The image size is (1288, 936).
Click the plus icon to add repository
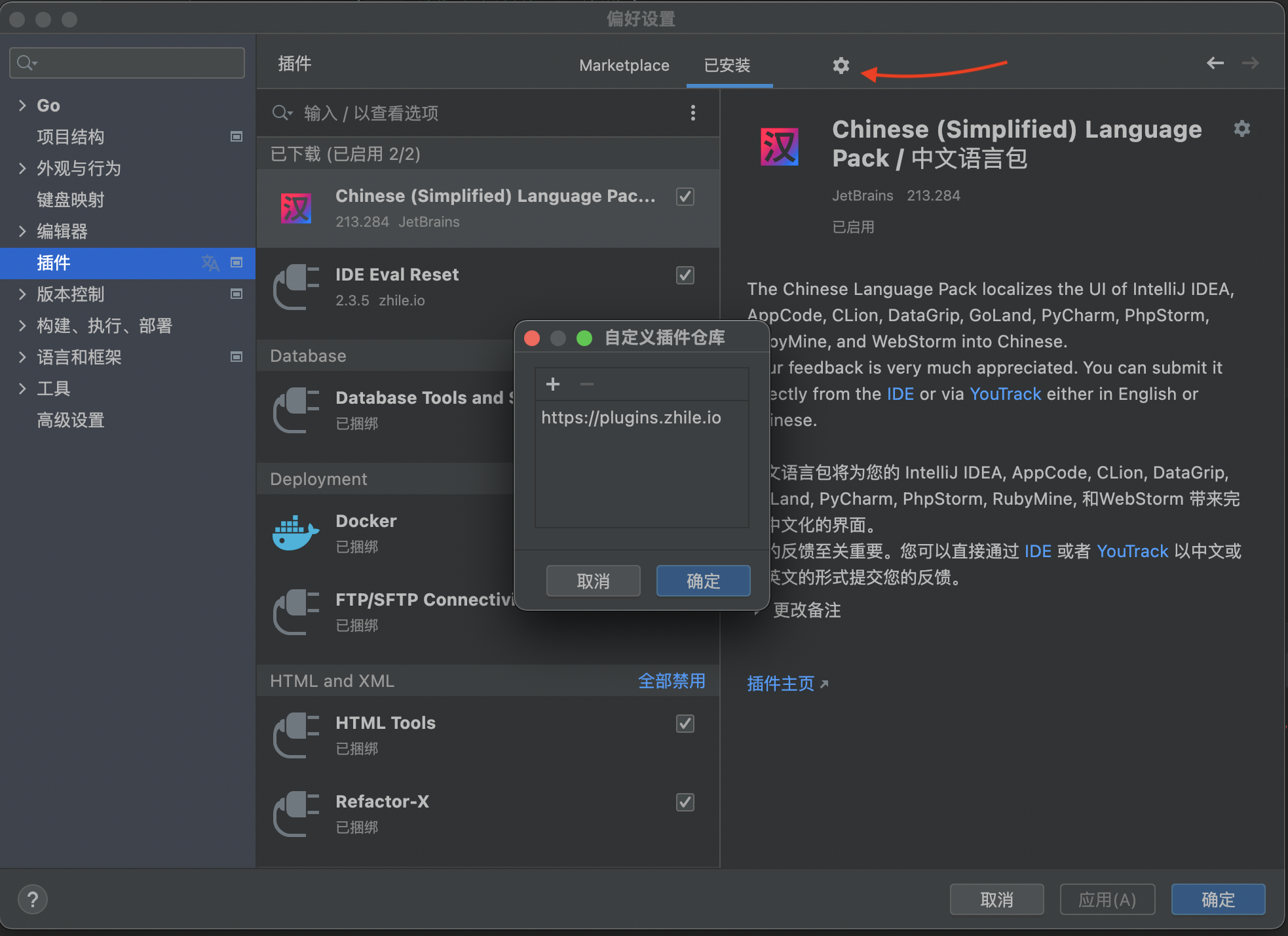click(x=552, y=384)
